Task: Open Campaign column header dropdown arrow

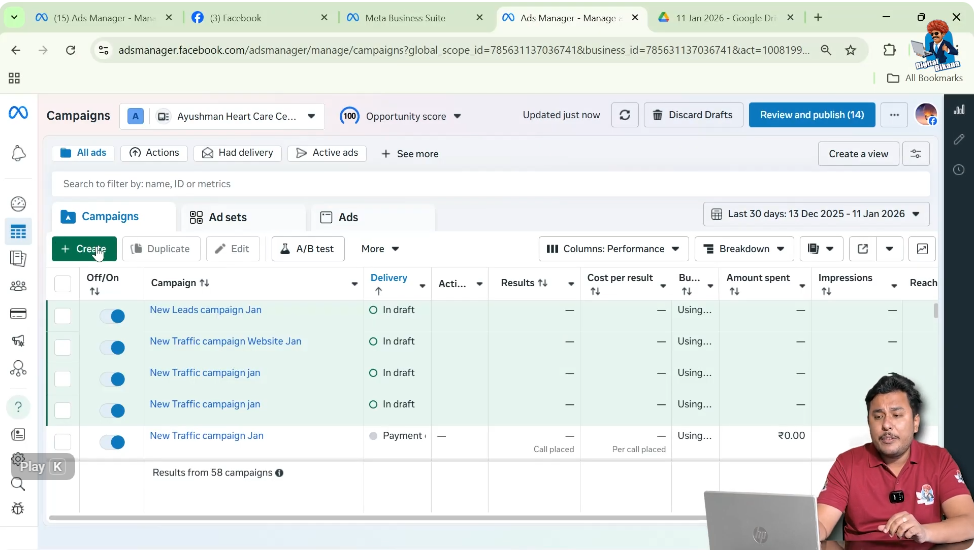Action: (x=354, y=284)
